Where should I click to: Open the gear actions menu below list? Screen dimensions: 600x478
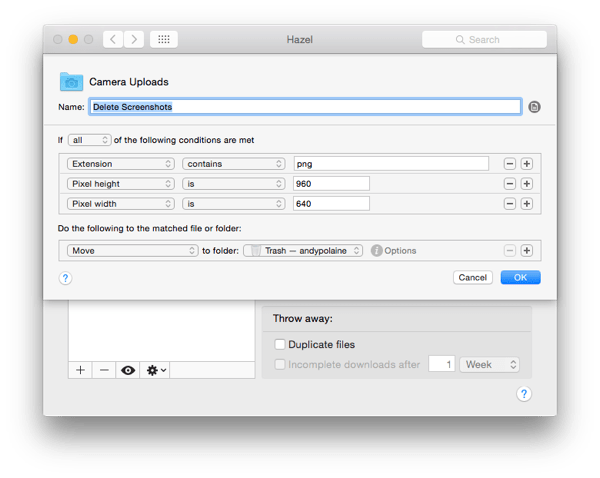[x=155, y=370]
